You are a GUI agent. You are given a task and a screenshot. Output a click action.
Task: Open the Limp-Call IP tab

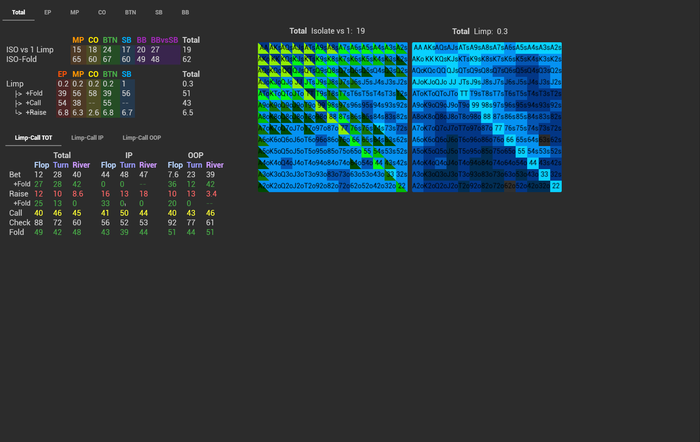(88, 138)
